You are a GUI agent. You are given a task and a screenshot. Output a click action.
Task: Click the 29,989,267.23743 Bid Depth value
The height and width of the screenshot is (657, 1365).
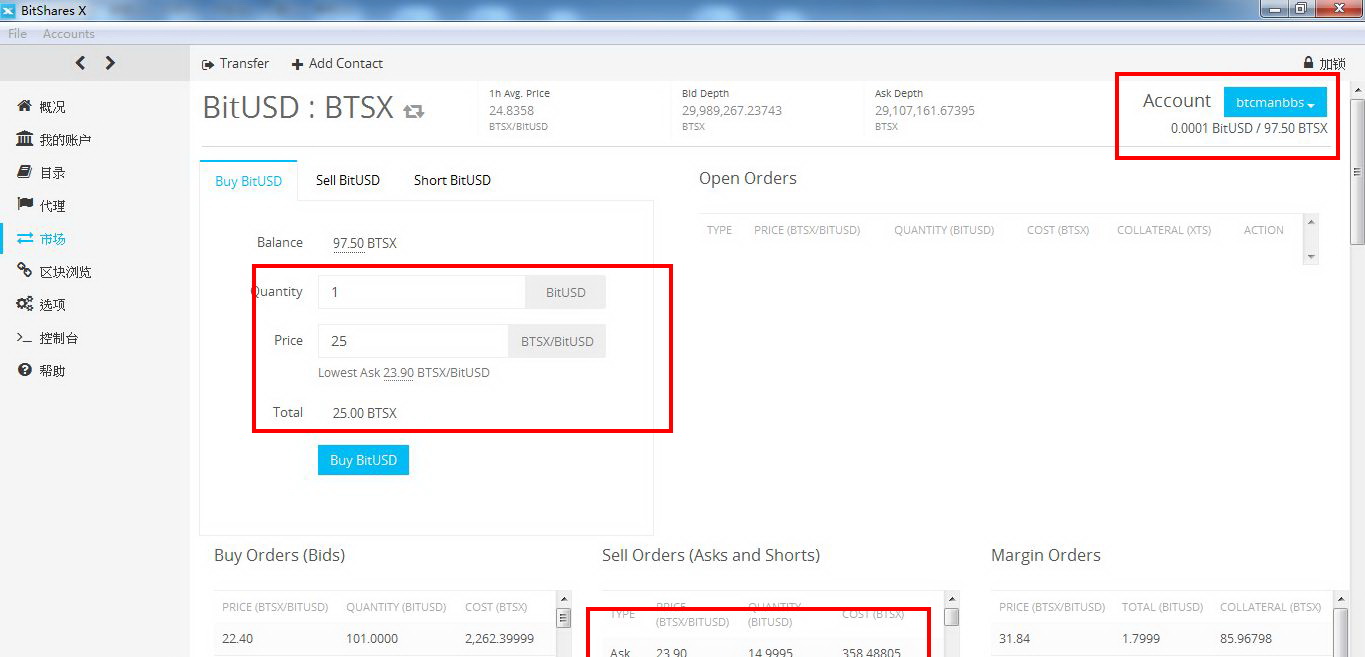coord(732,111)
